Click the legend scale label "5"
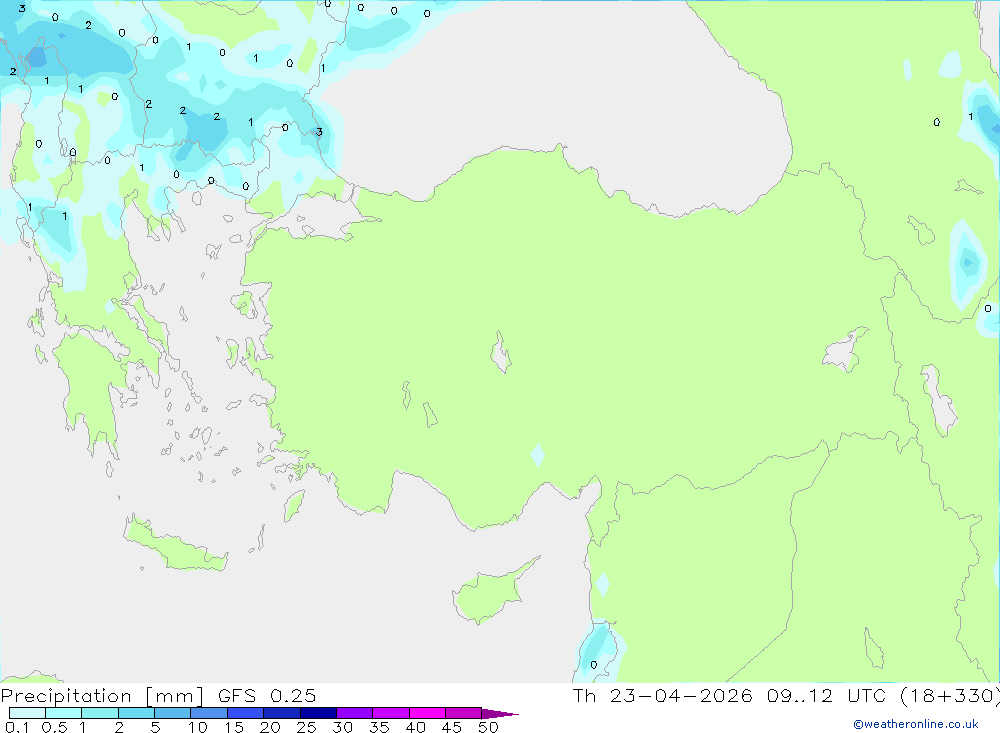 pos(155,727)
